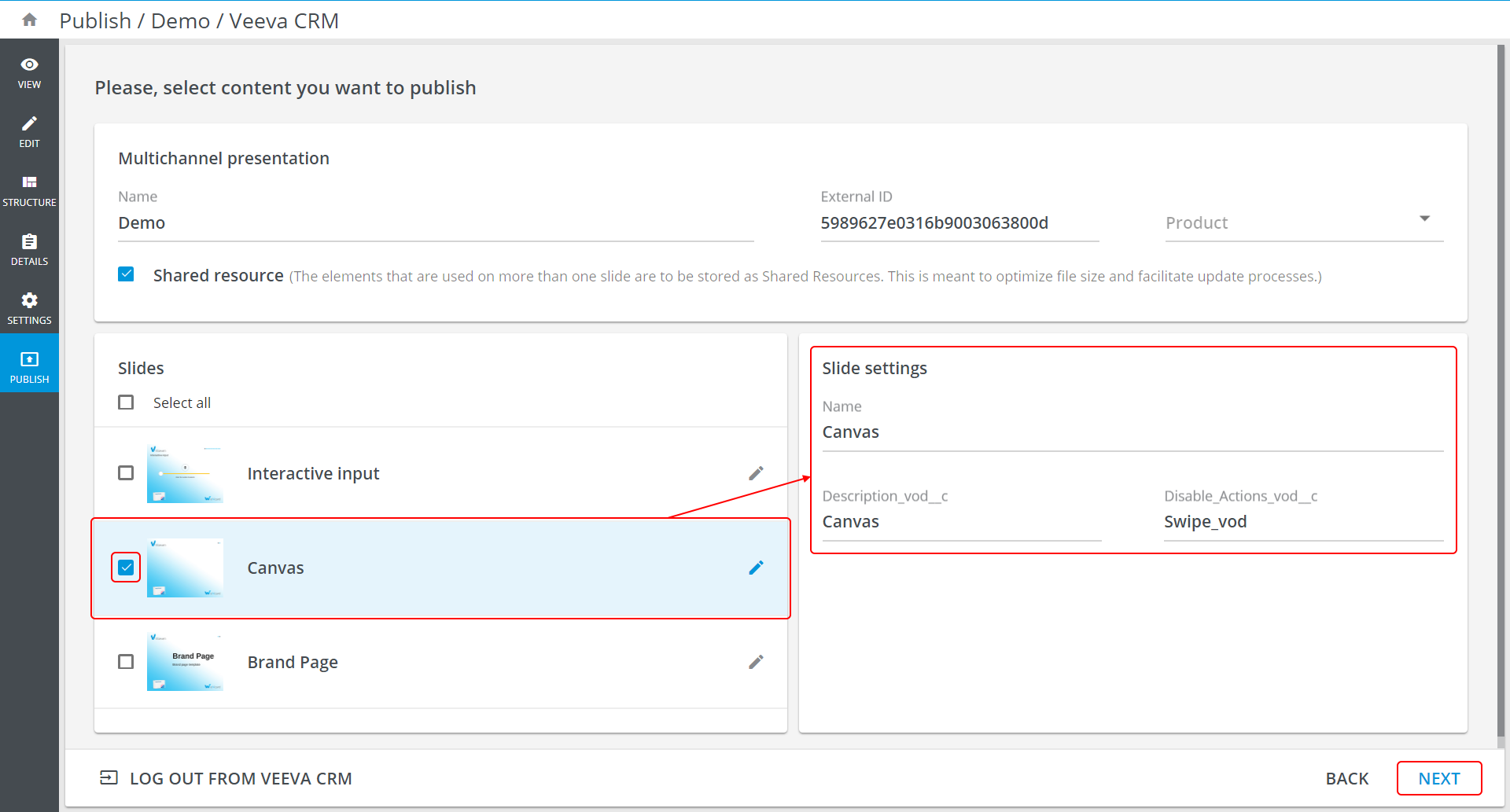Open the Disable_Actions_vod__c Swipe_vod field

point(1302,522)
